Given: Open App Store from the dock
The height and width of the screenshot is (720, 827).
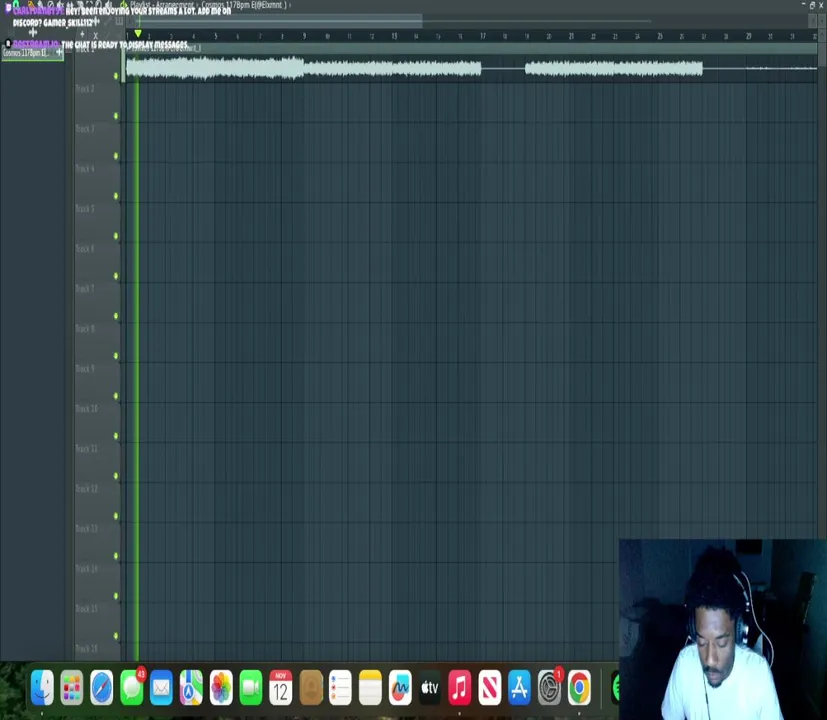Looking at the screenshot, I should [519, 688].
